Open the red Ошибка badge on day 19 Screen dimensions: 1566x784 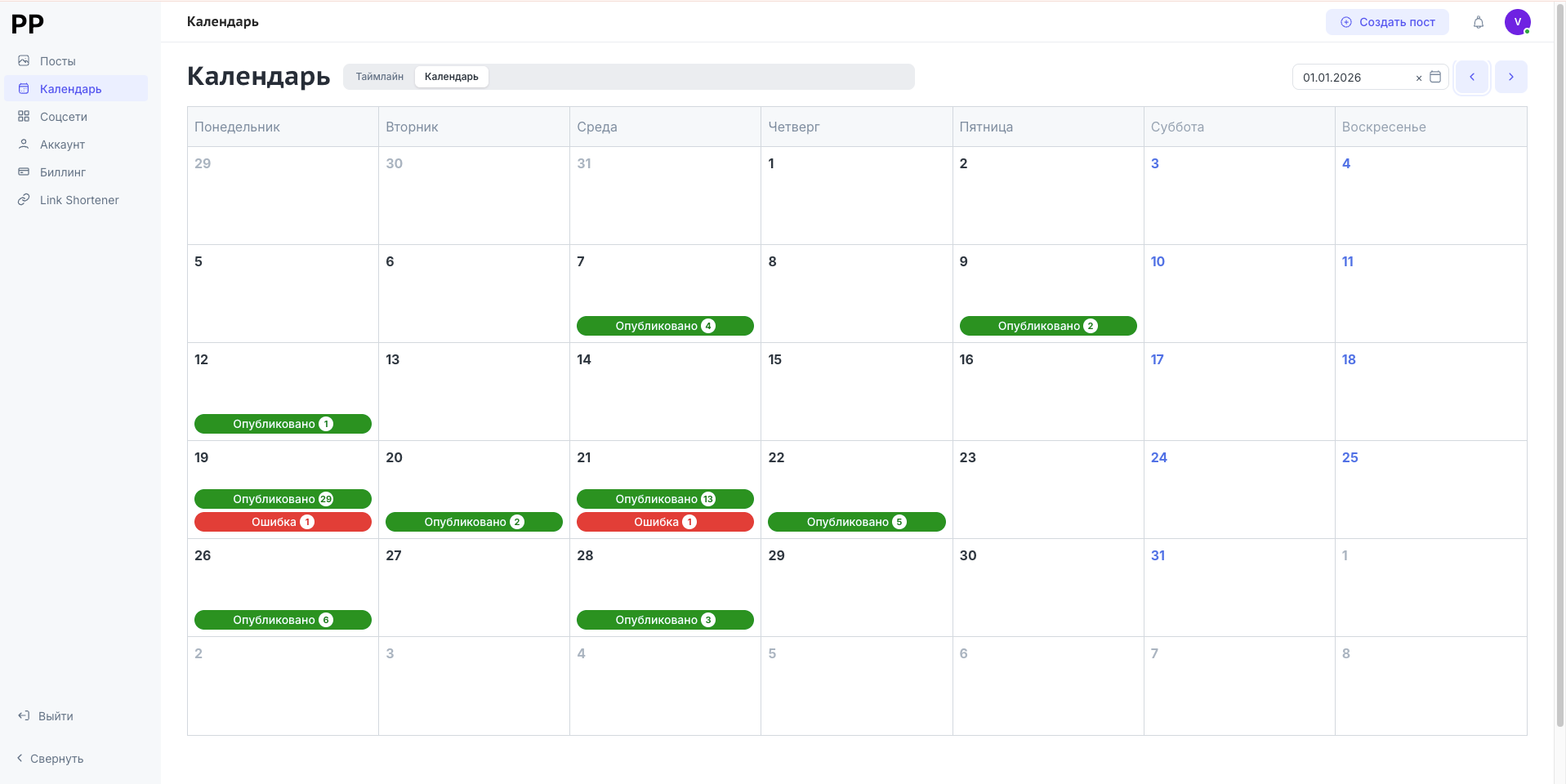[x=283, y=522]
